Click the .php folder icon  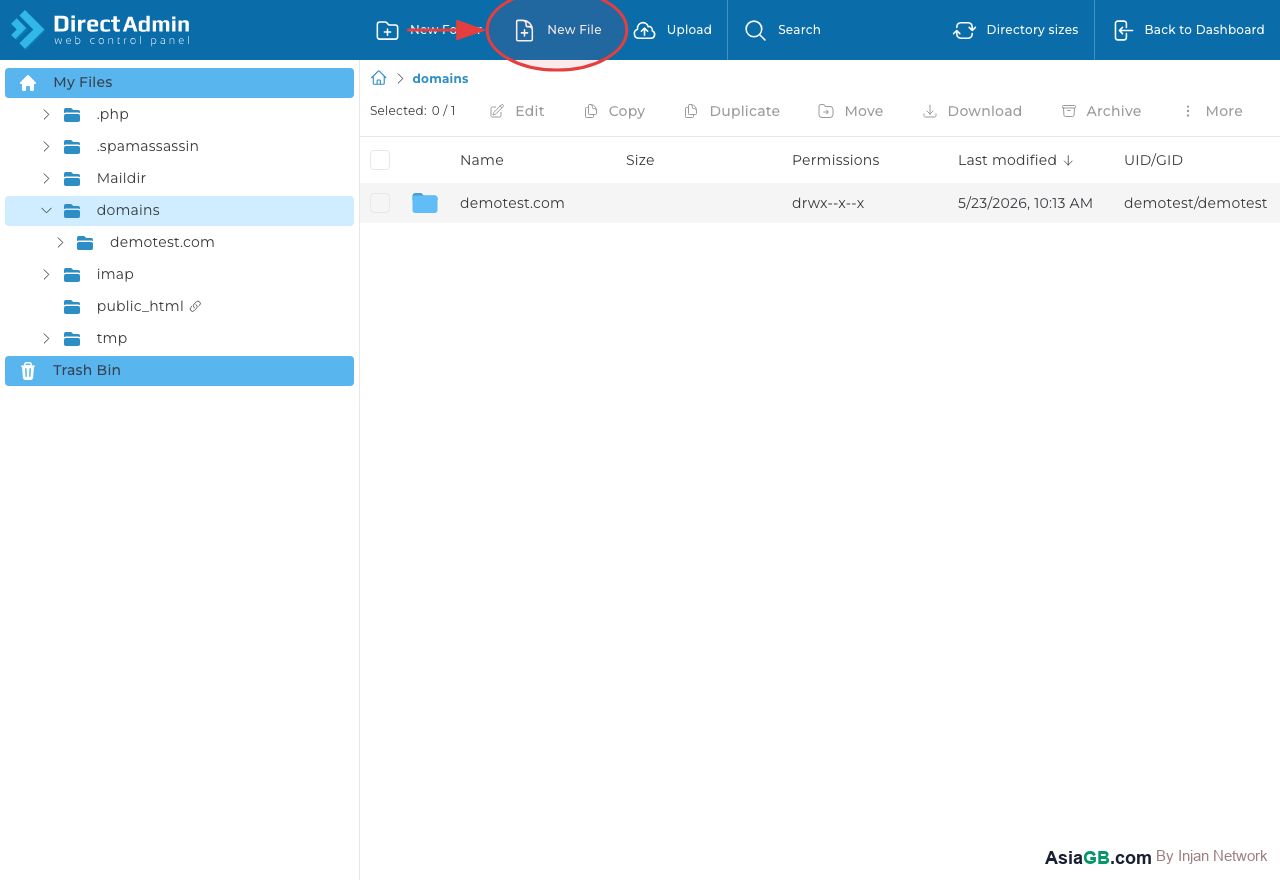pos(72,115)
